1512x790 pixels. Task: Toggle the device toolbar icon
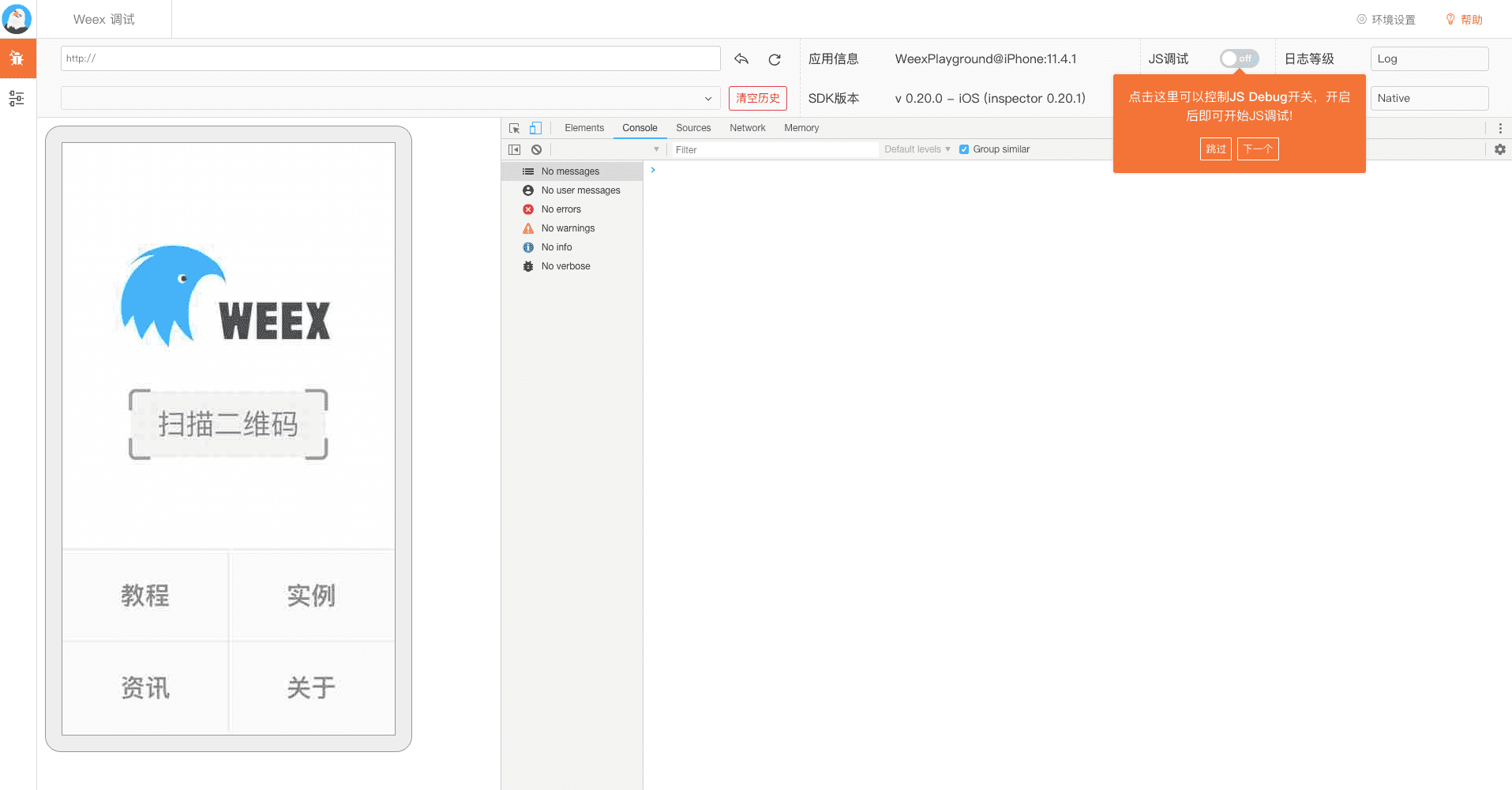pos(535,128)
